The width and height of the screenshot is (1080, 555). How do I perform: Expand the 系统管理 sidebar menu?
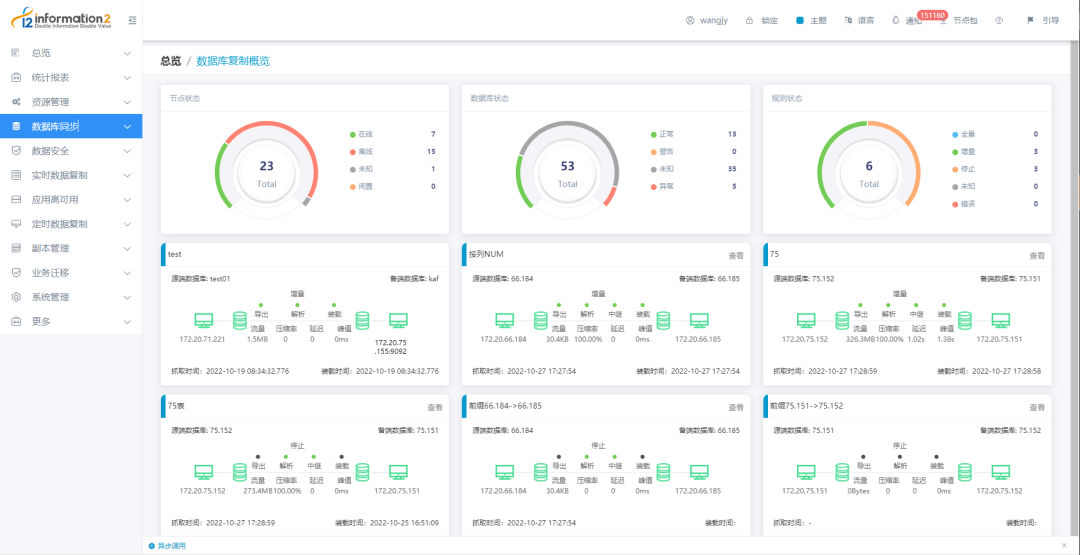pyautogui.click(x=71, y=297)
